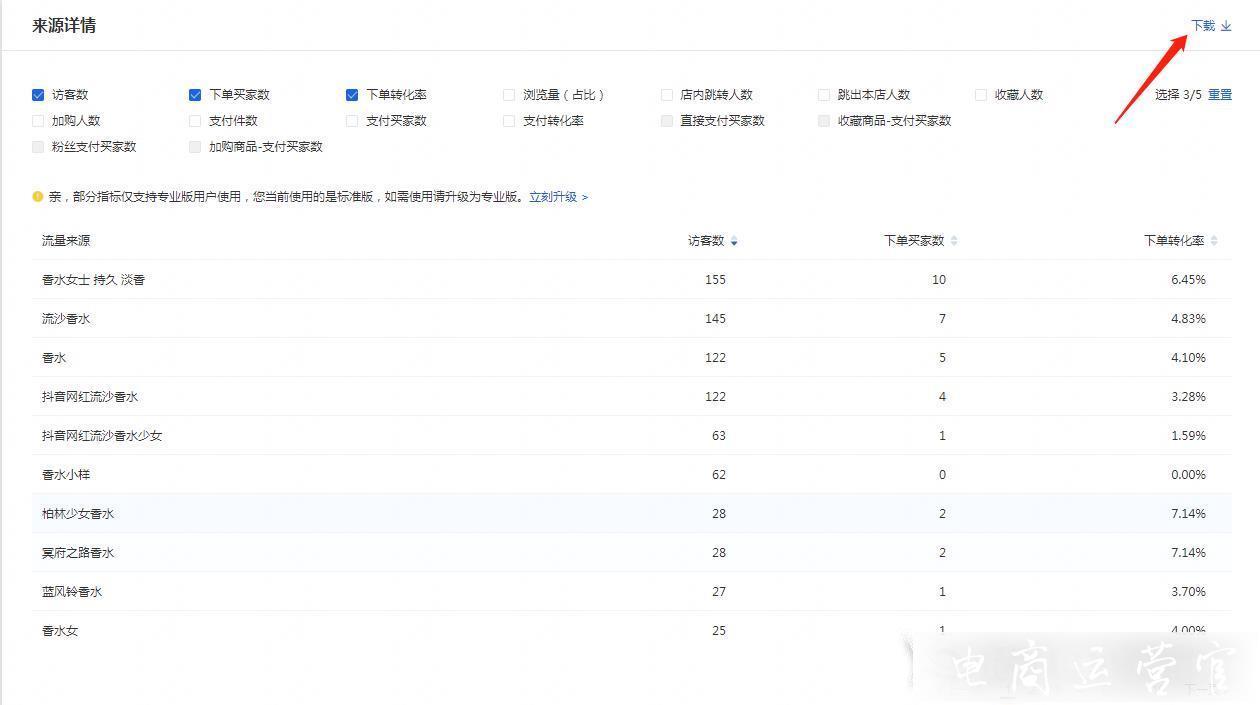Check the 支付转化率 option
The image size is (1260, 705).
[509, 120]
